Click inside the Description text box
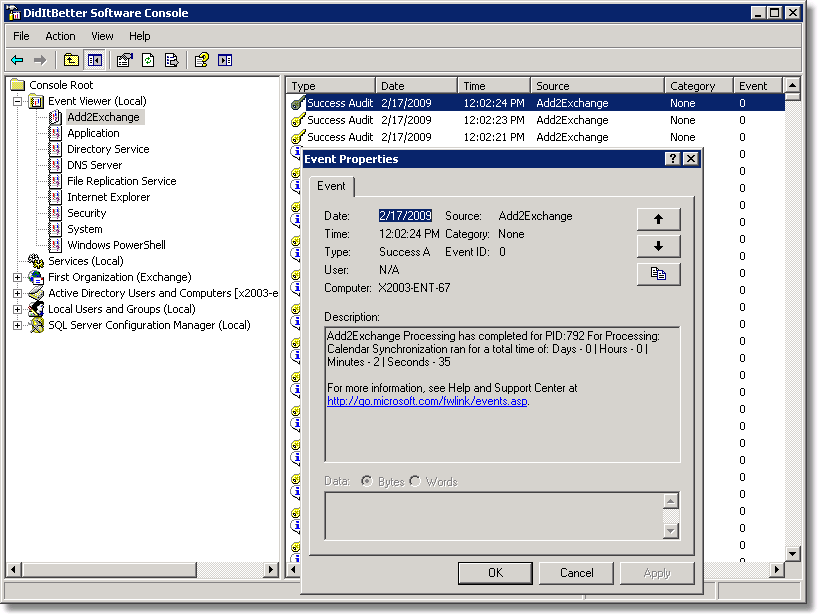819x616 pixels. 502,394
